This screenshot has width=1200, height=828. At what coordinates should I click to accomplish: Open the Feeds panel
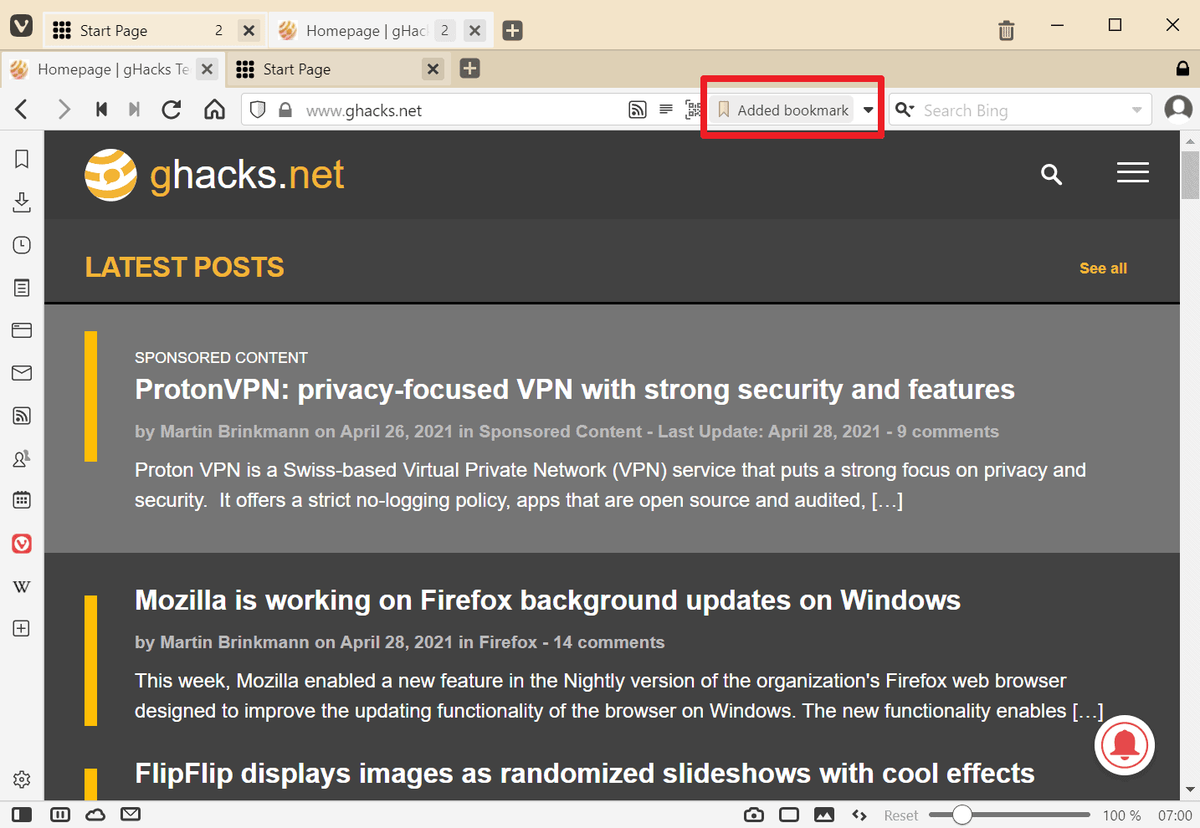point(22,415)
